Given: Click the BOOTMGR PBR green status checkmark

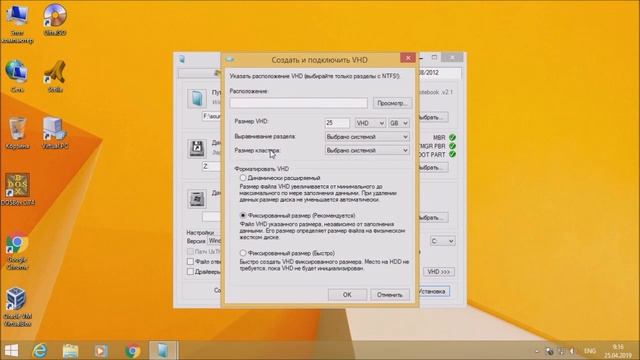Looking at the screenshot, I should tap(452, 146).
